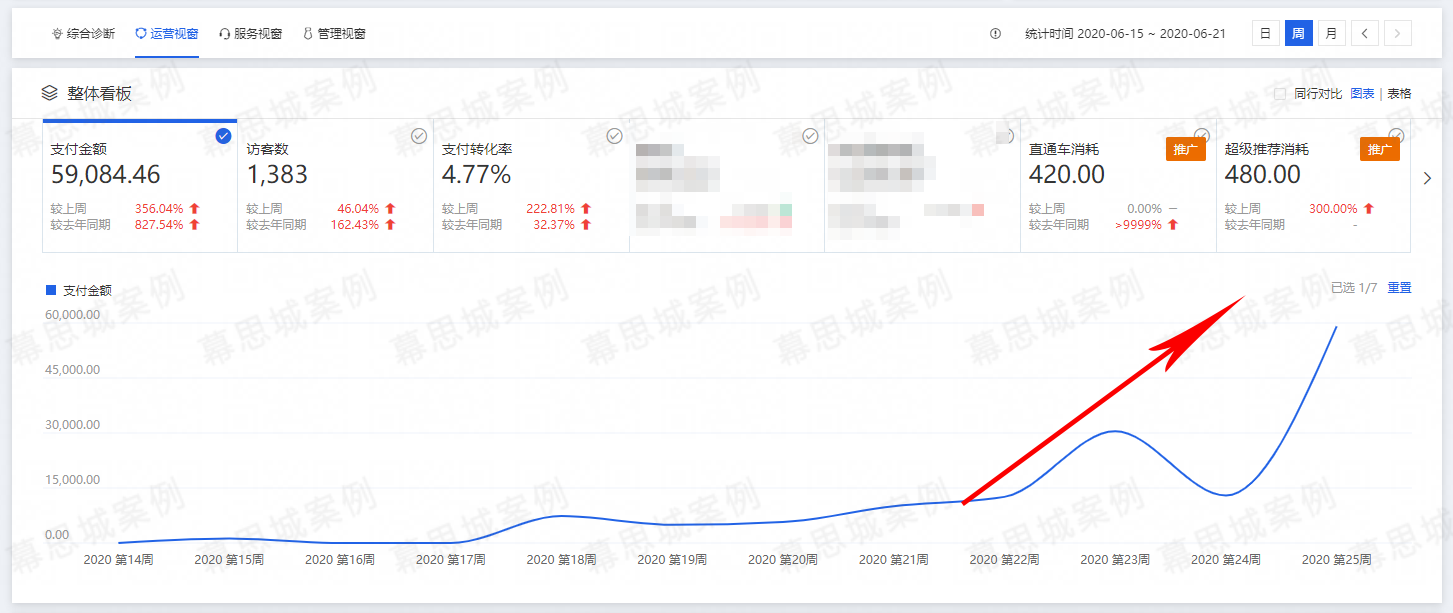Select the 支付转化率 metric checkmark
This screenshot has height=613, width=1453.
click(615, 136)
